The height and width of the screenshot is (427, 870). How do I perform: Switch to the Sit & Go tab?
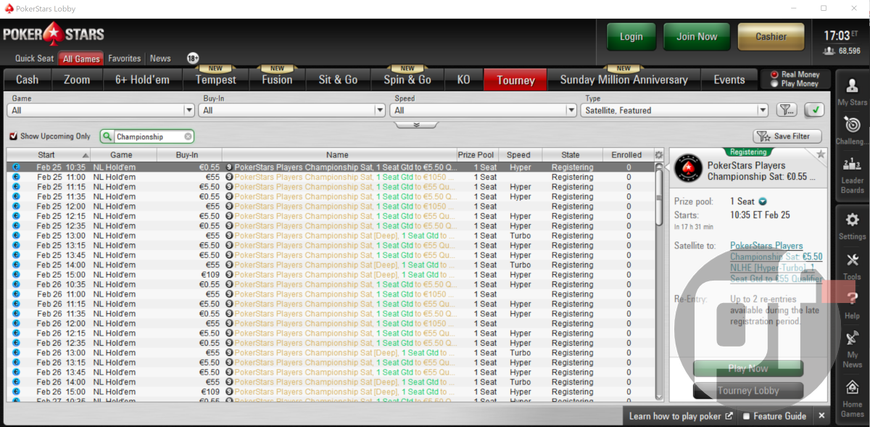click(338, 80)
